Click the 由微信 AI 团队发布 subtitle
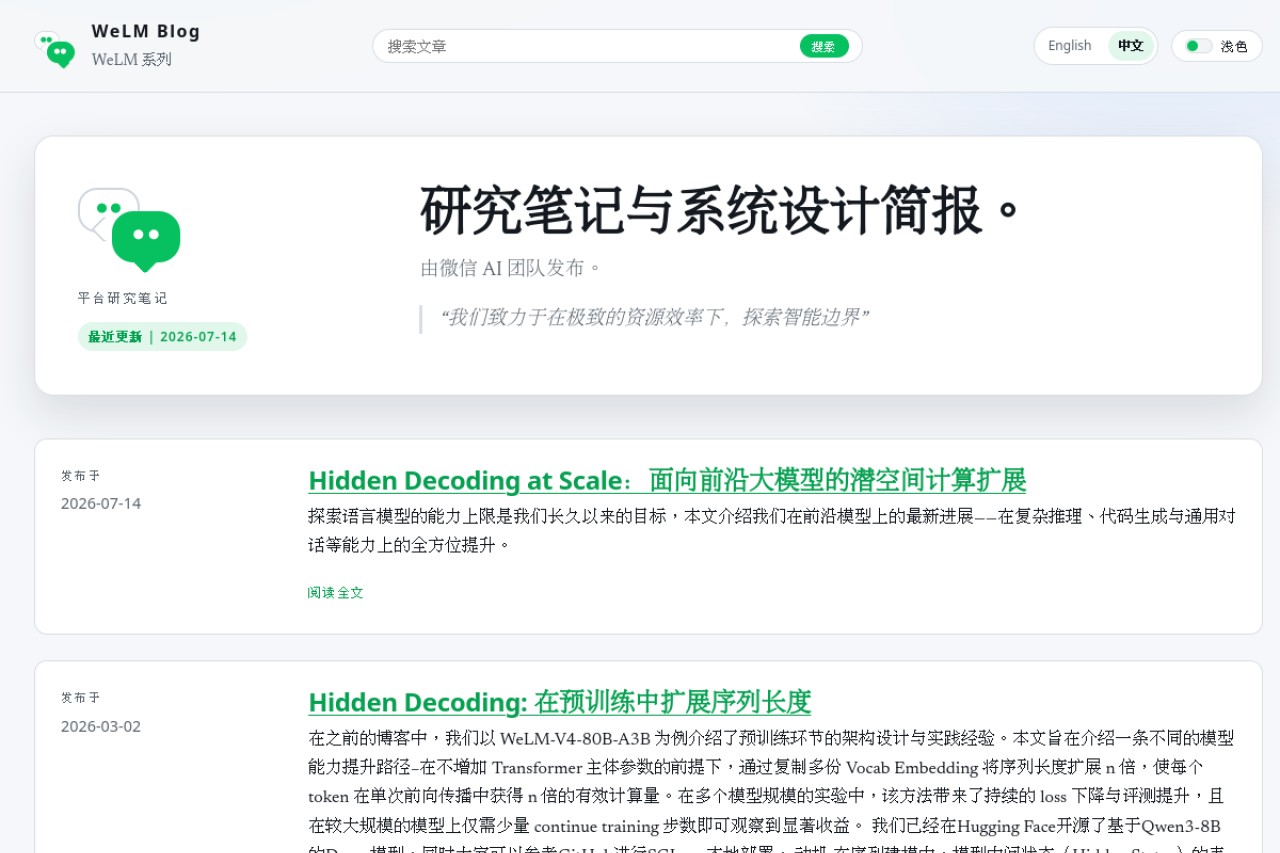 (512, 268)
